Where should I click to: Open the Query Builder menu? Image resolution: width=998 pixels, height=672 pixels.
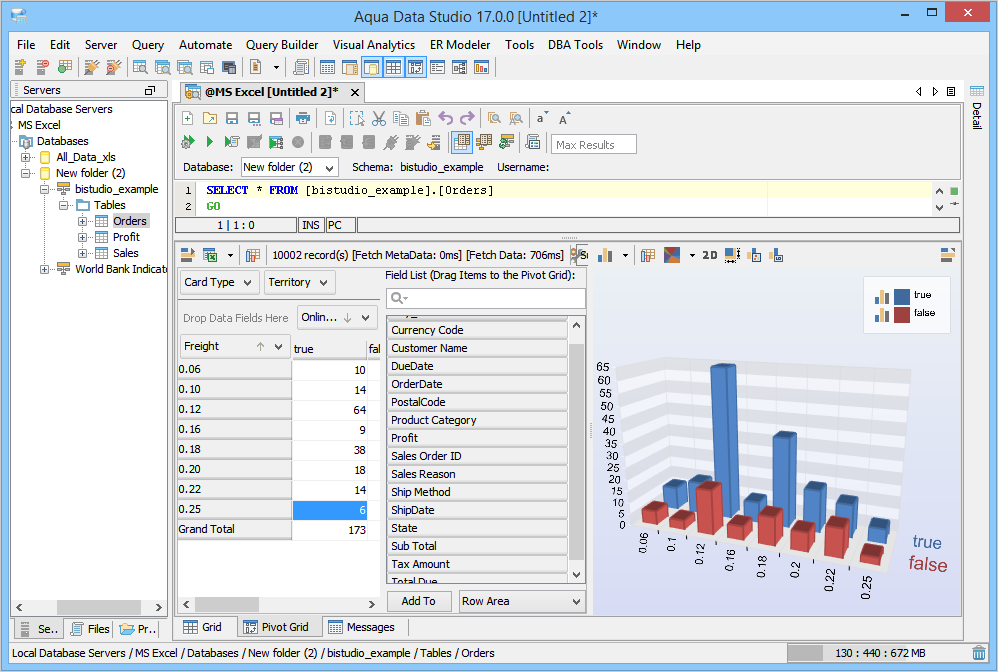point(282,45)
